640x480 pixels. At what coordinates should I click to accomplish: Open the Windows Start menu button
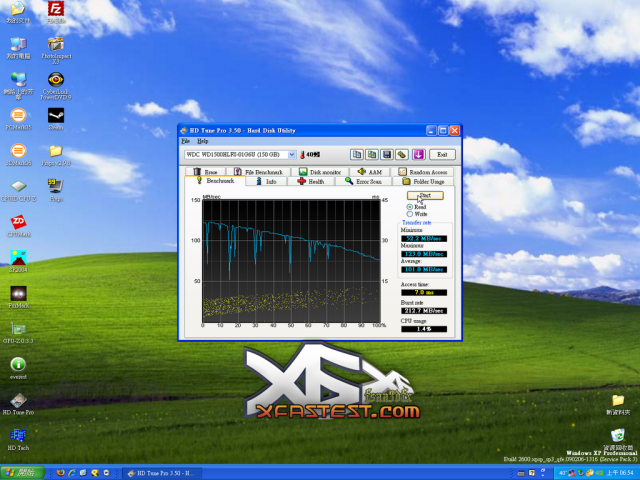pyautogui.click(x=23, y=473)
